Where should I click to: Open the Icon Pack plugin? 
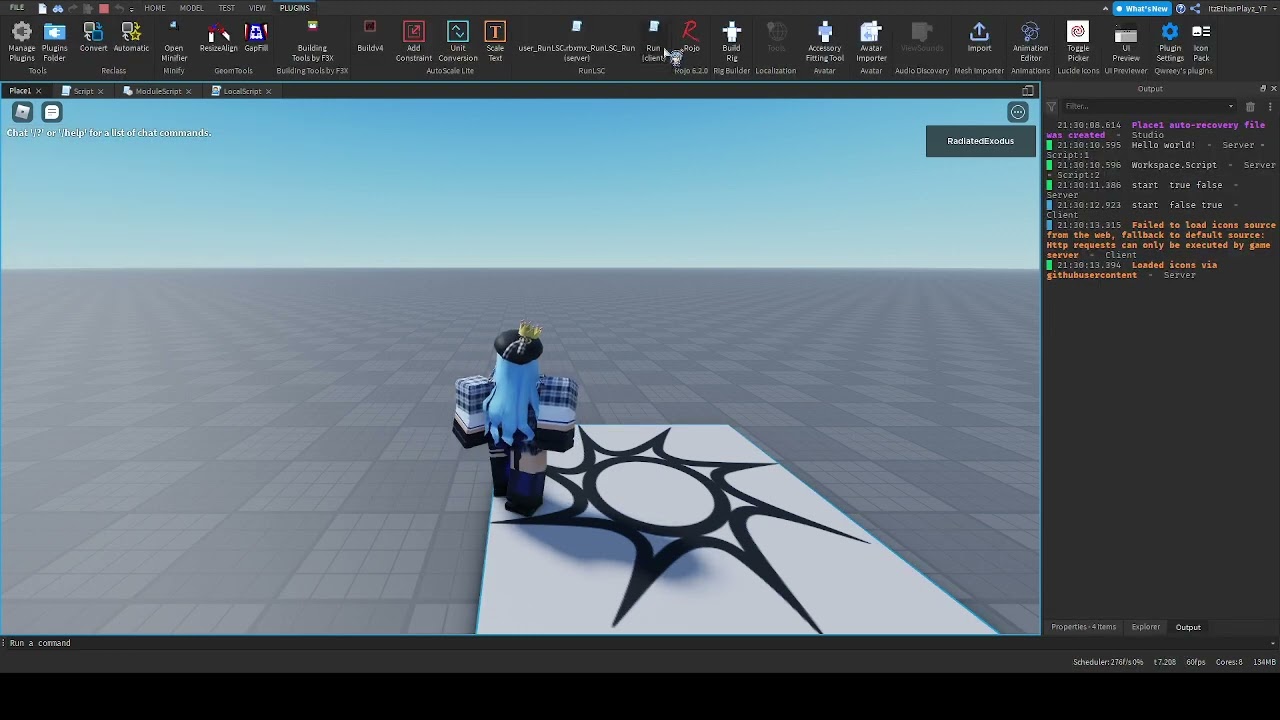coord(1201,42)
